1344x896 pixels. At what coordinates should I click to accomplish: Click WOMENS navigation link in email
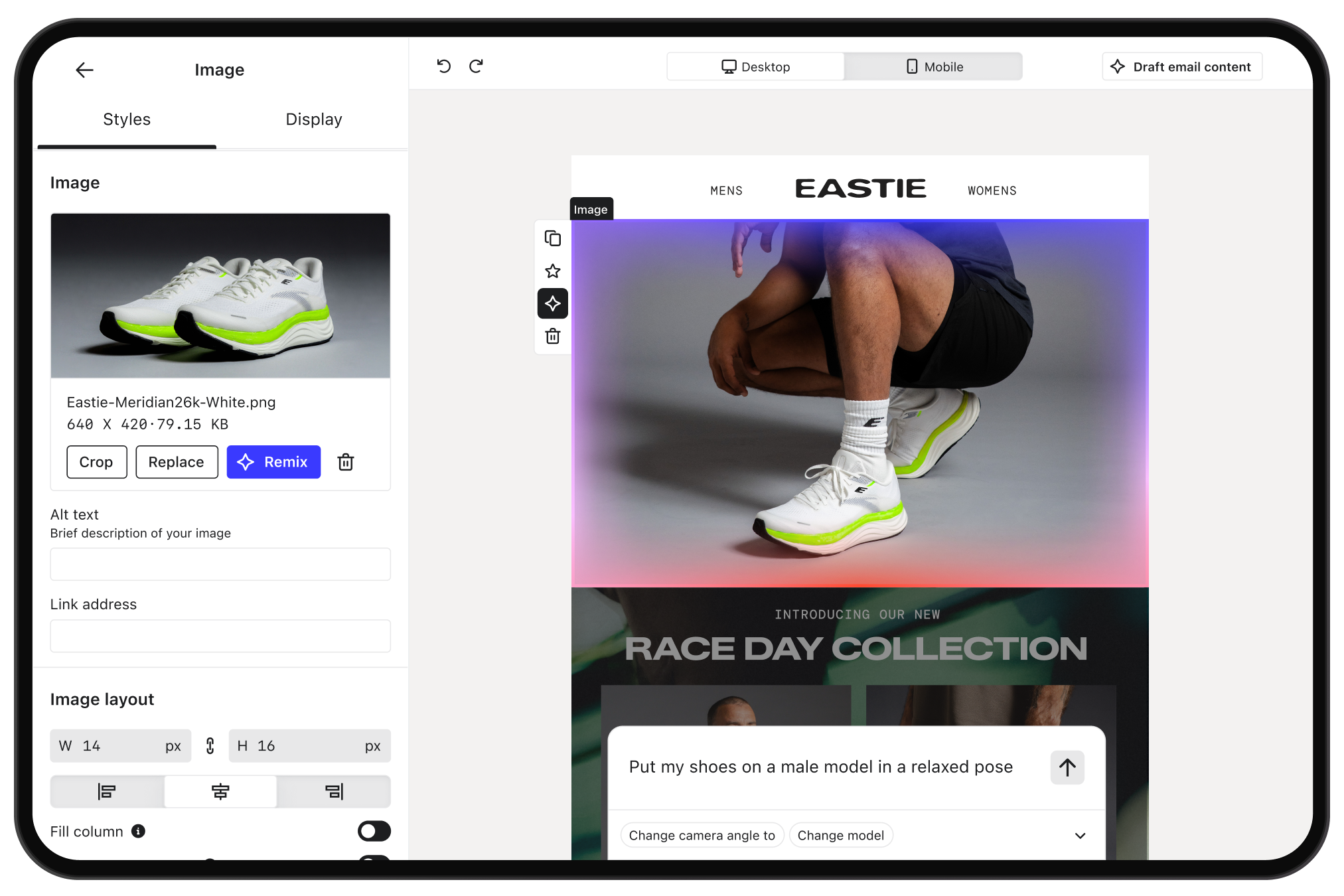[992, 190]
